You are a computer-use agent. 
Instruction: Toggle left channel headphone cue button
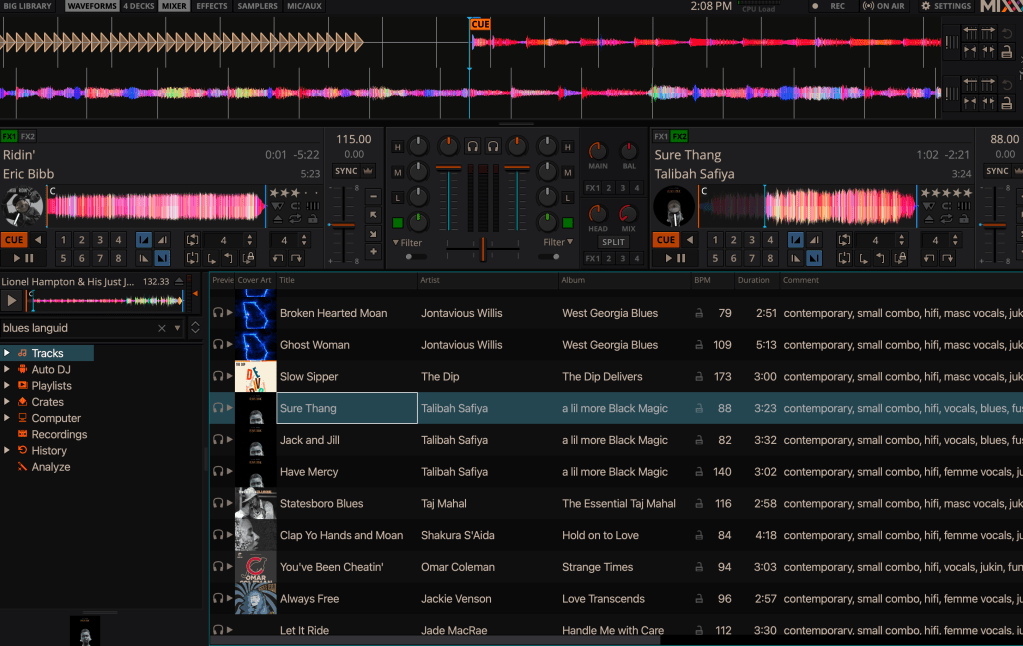point(472,147)
